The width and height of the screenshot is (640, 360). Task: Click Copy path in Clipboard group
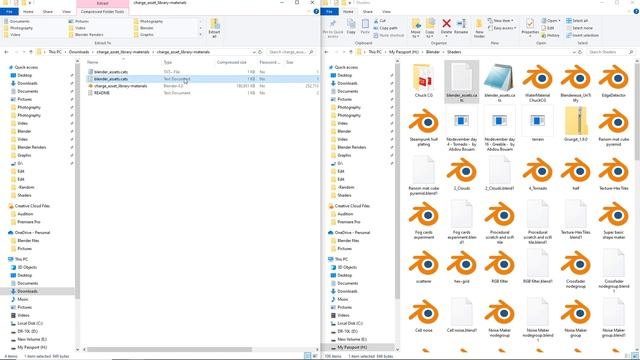click(385, 28)
